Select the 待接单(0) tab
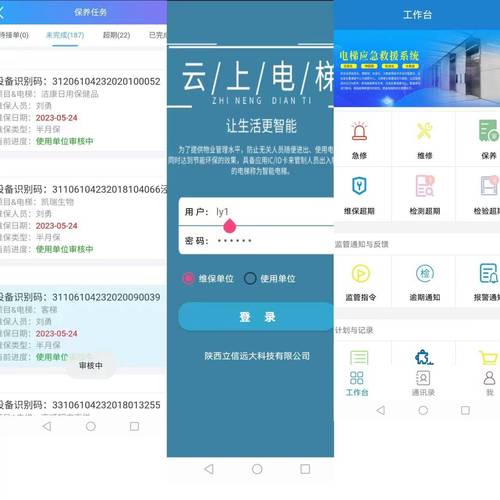Image resolution: width=500 pixels, height=500 pixels. 14,35
